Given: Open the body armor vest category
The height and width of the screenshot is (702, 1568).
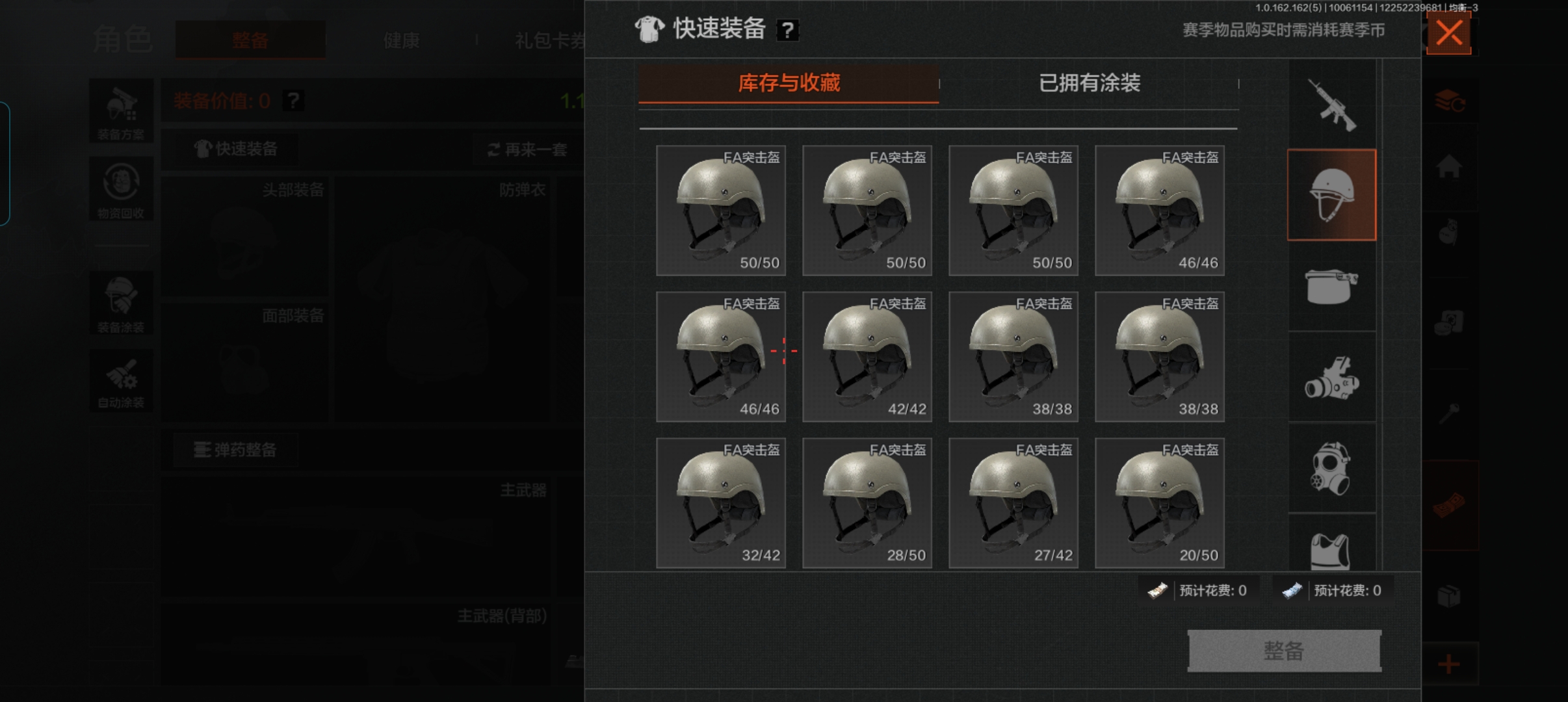Looking at the screenshot, I should [1331, 547].
